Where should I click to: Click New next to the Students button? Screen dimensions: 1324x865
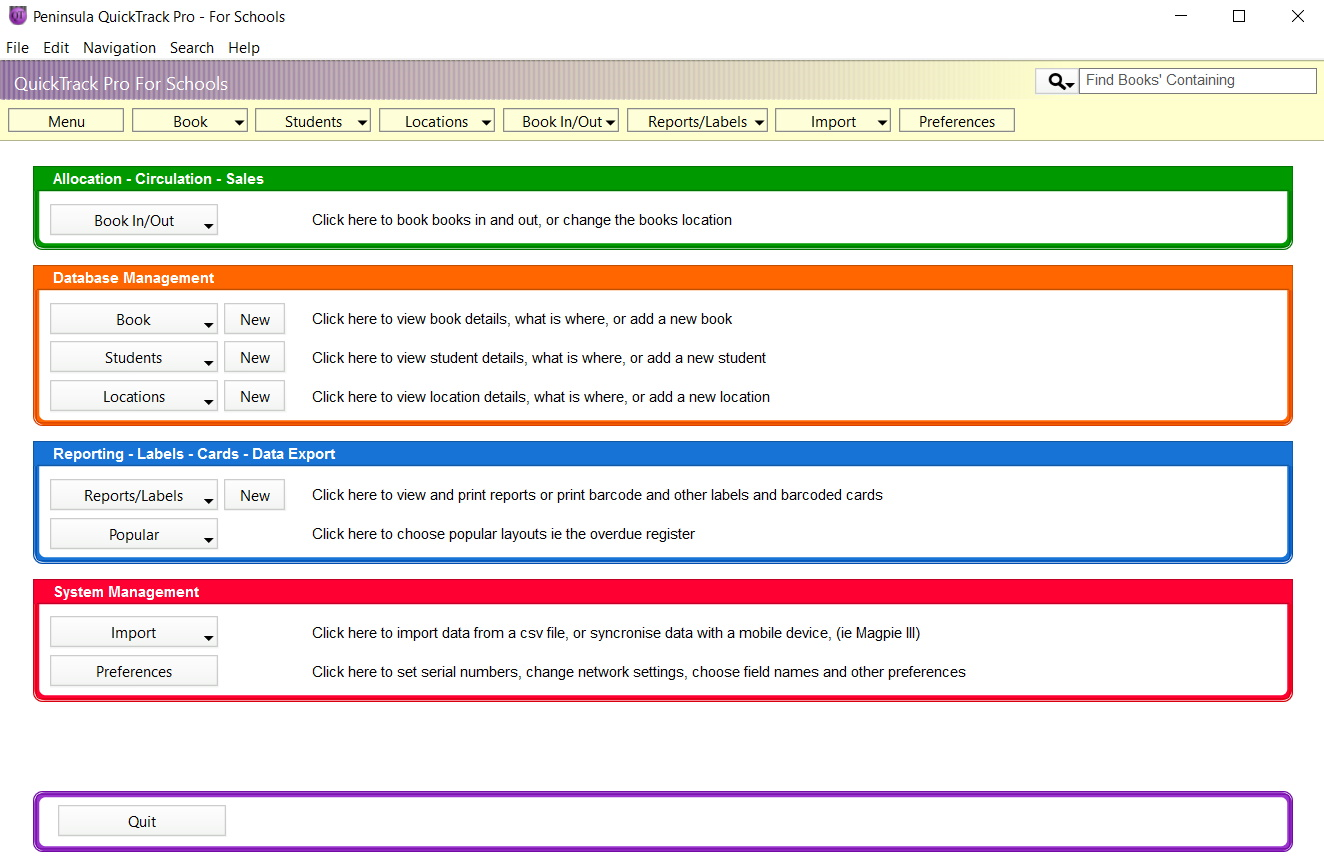pos(255,358)
